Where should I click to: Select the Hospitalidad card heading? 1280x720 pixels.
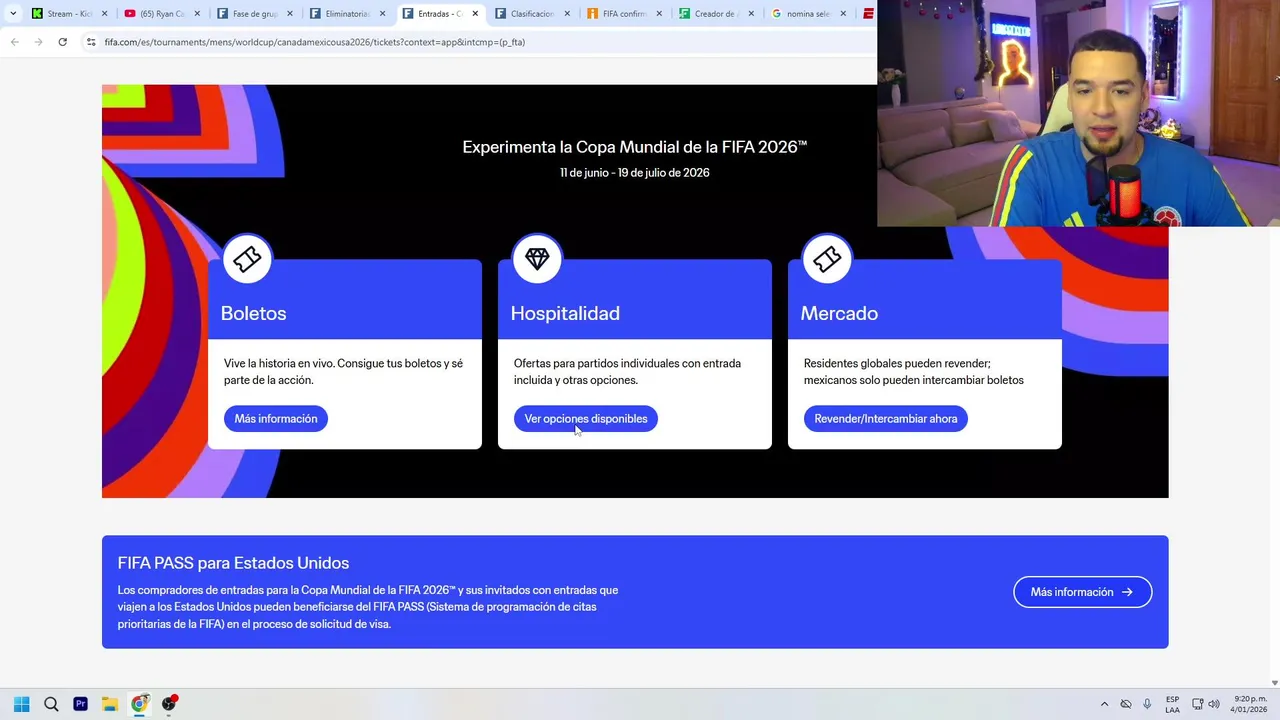pos(565,313)
